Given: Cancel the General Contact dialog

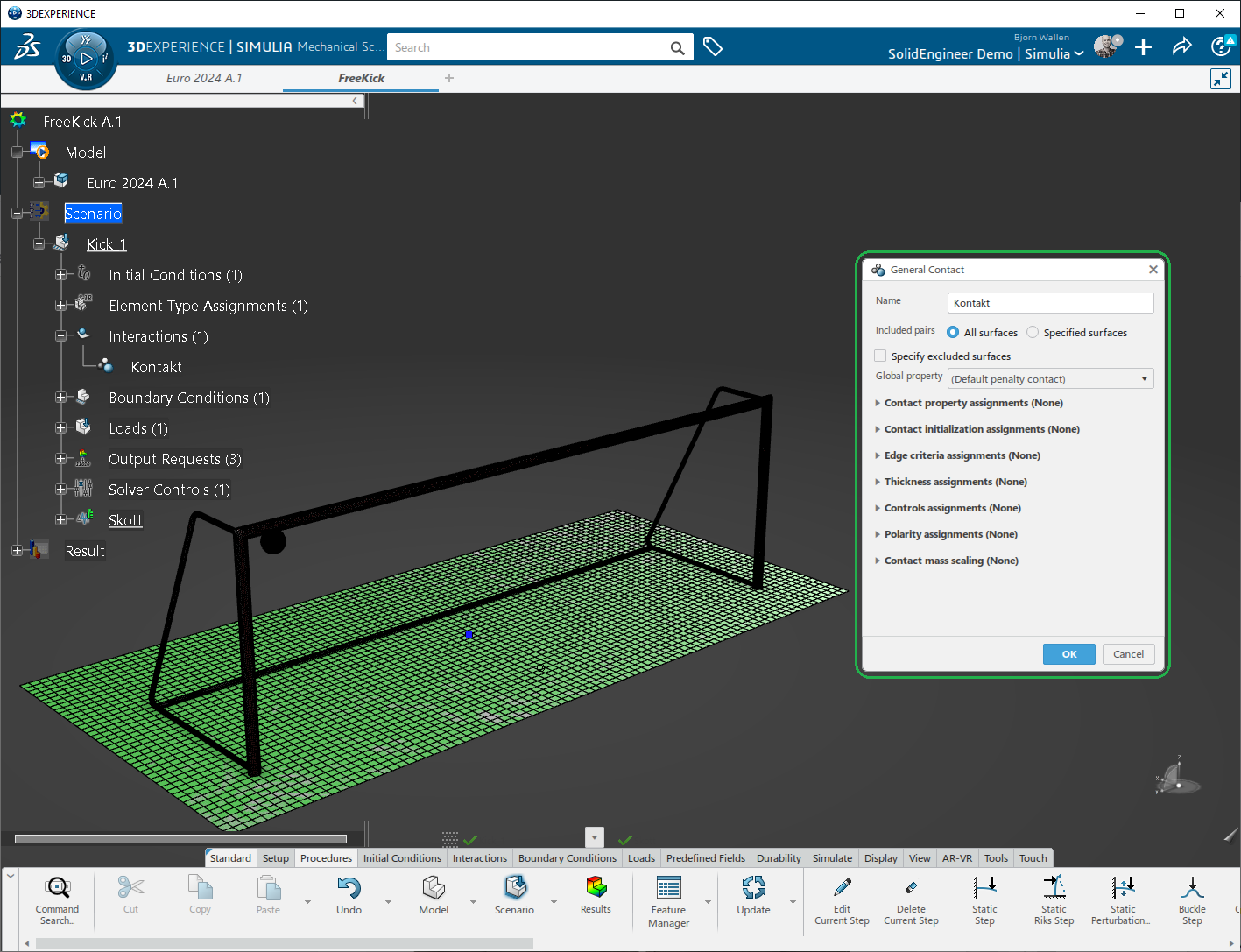Looking at the screenshot, I should tap(1128, 654).
